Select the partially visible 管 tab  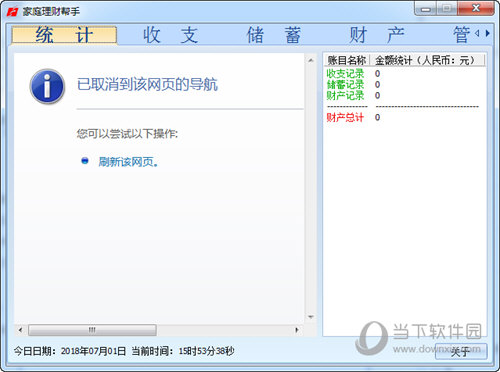pos(462,35)
